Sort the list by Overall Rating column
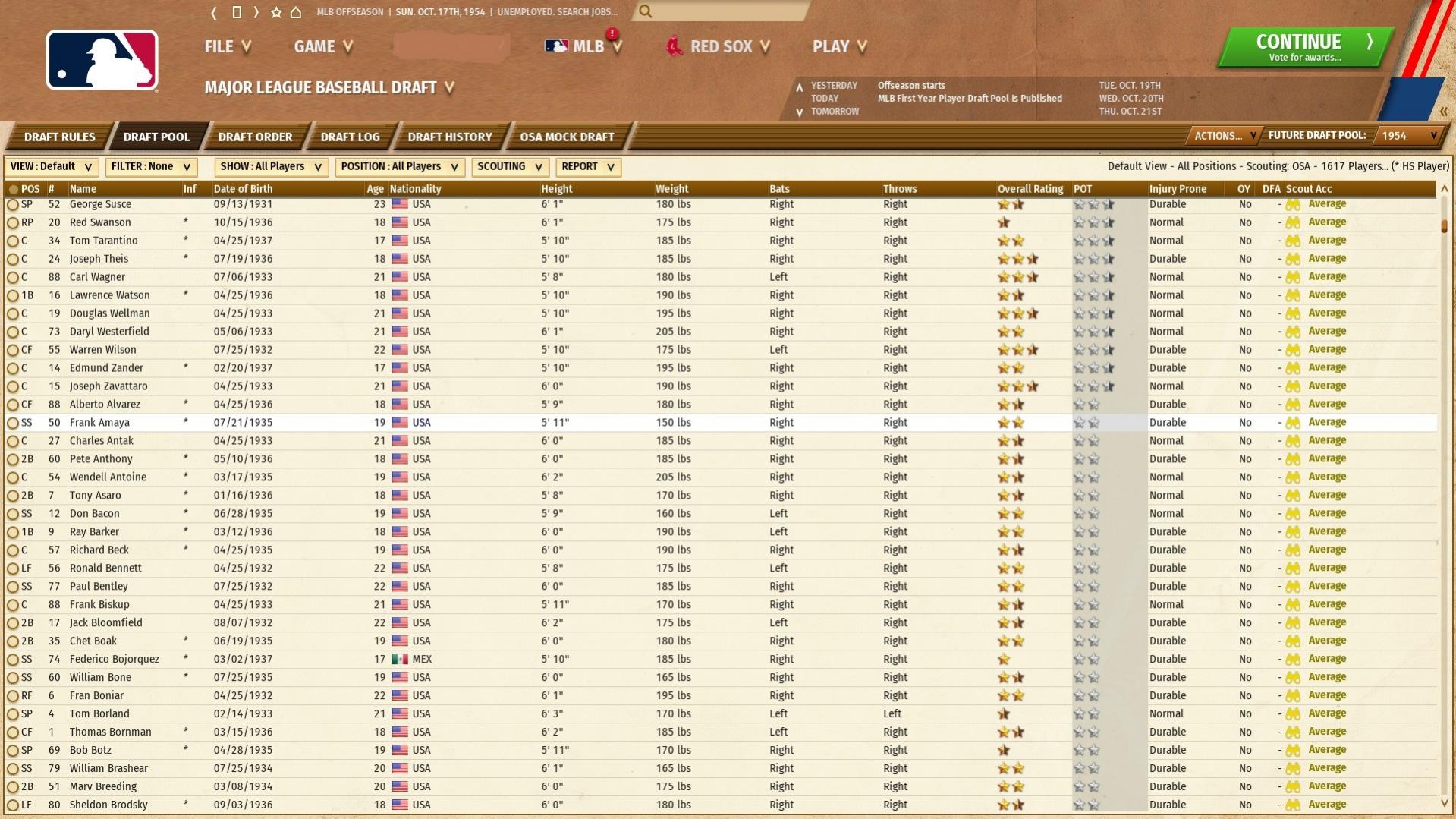This screenshot has width=1456, height=819. [x=1030, y=189]
